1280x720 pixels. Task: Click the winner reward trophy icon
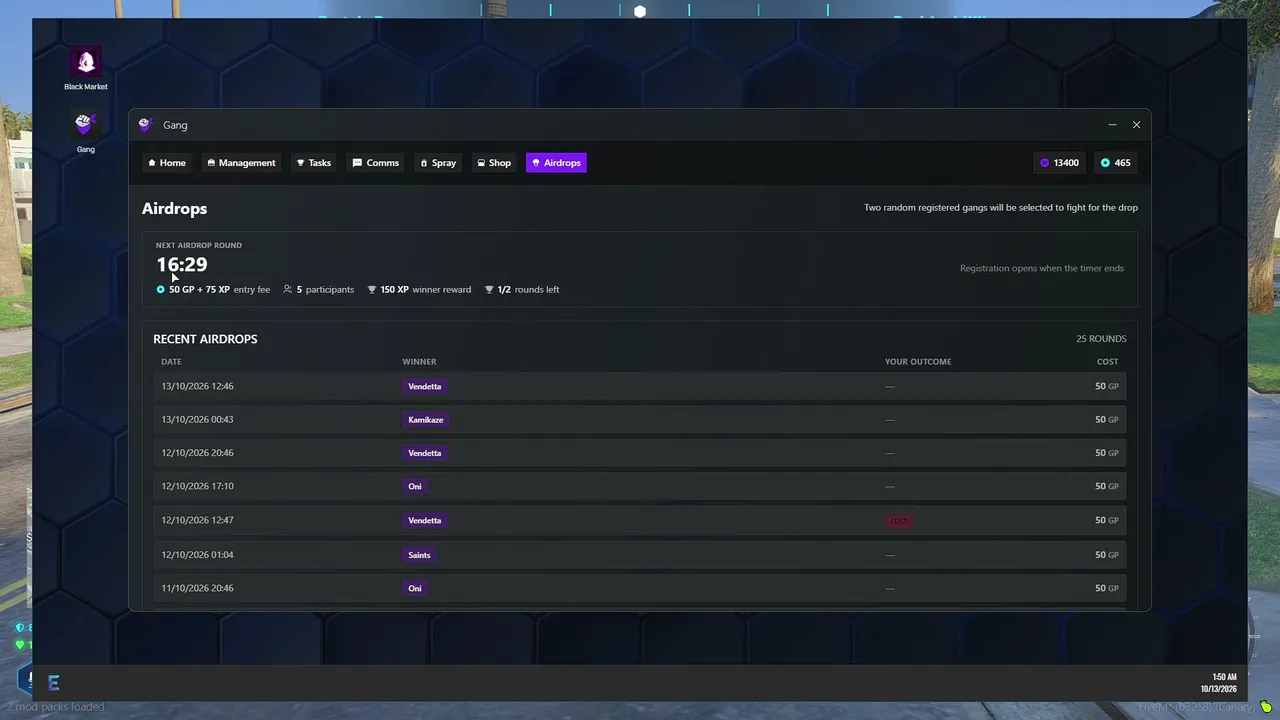point(372,290)
